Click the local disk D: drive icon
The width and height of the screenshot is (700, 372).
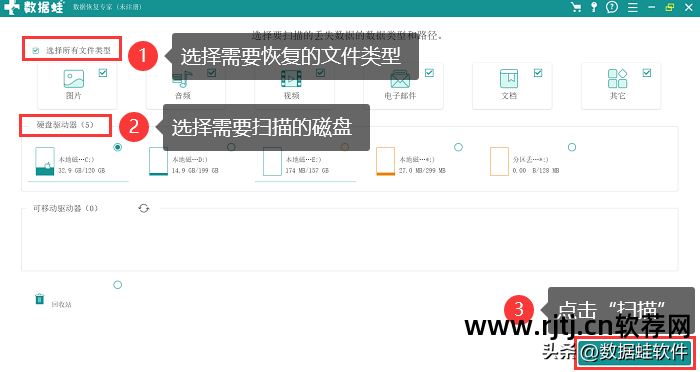(x=158, y=161)
